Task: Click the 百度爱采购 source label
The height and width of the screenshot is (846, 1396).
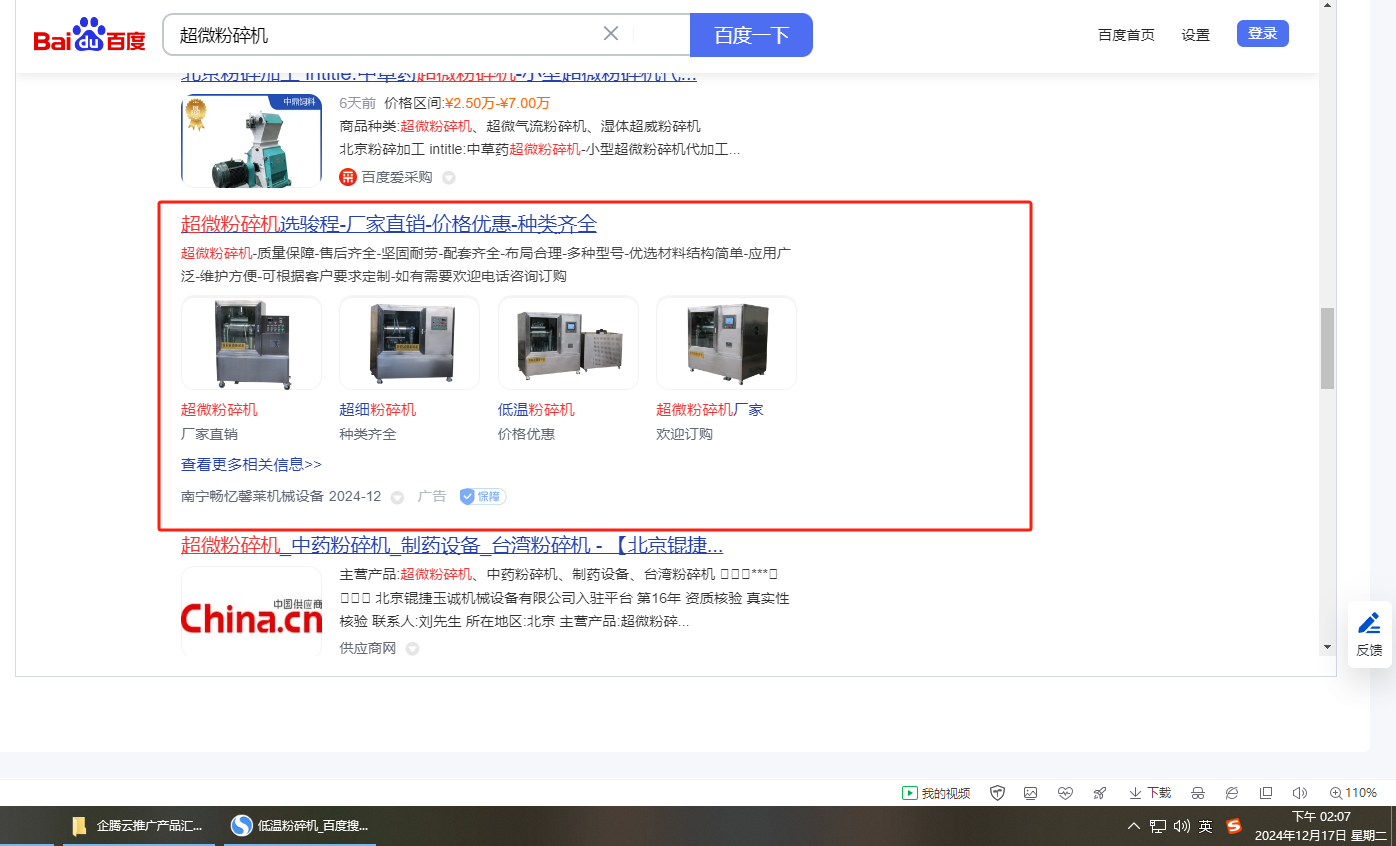Action: point(397,177)
